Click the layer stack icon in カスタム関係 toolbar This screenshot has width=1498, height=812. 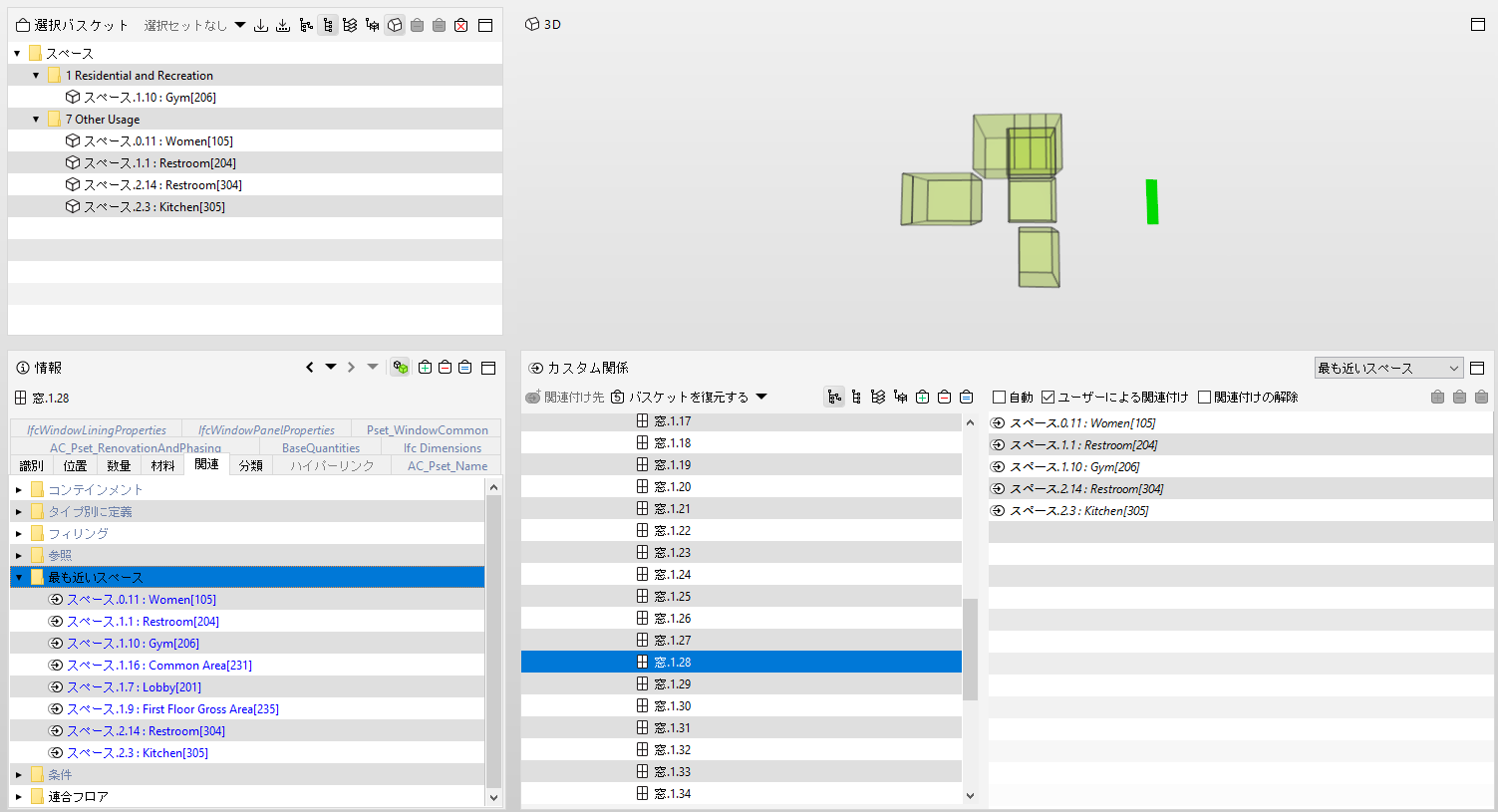[x=878, y=397]
